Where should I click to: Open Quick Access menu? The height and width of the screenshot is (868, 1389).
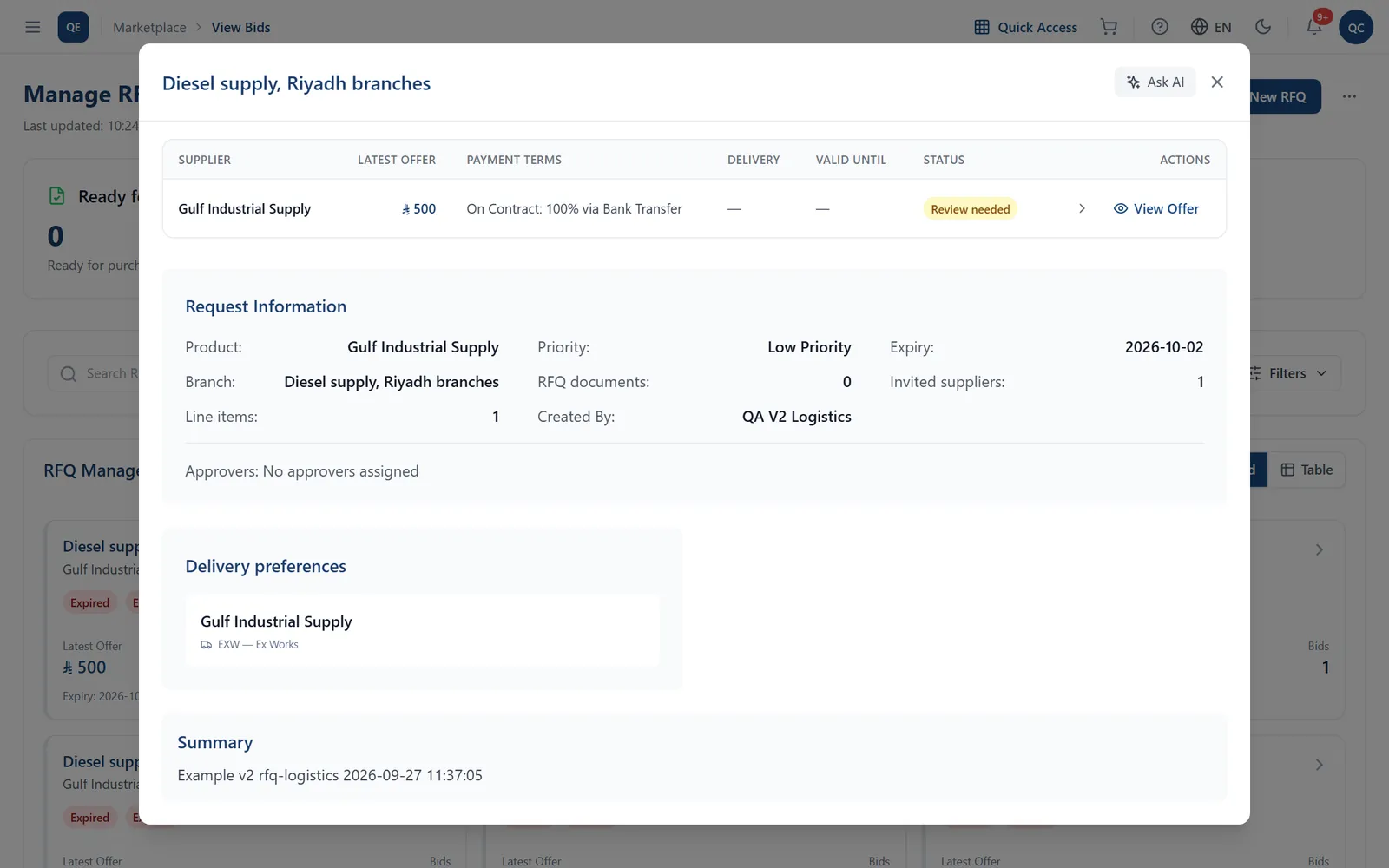[x=1026, y=27]
